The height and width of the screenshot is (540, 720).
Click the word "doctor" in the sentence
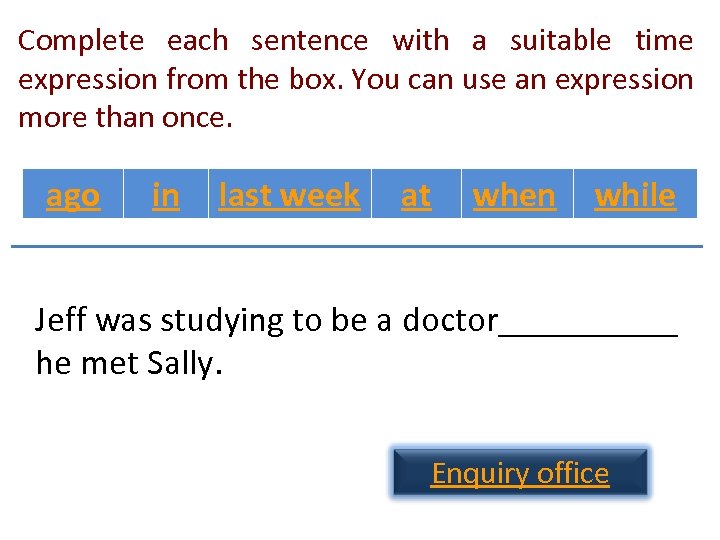(450, 321)
